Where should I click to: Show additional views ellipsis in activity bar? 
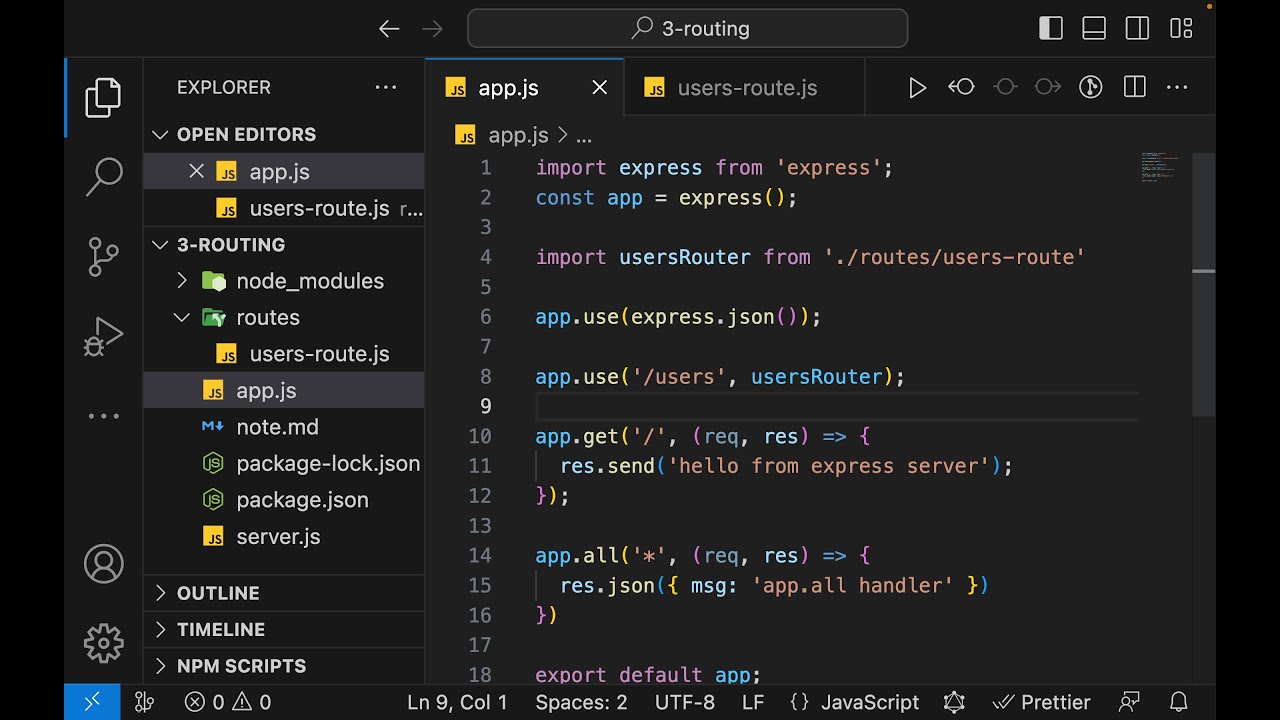tap(103, 416)
